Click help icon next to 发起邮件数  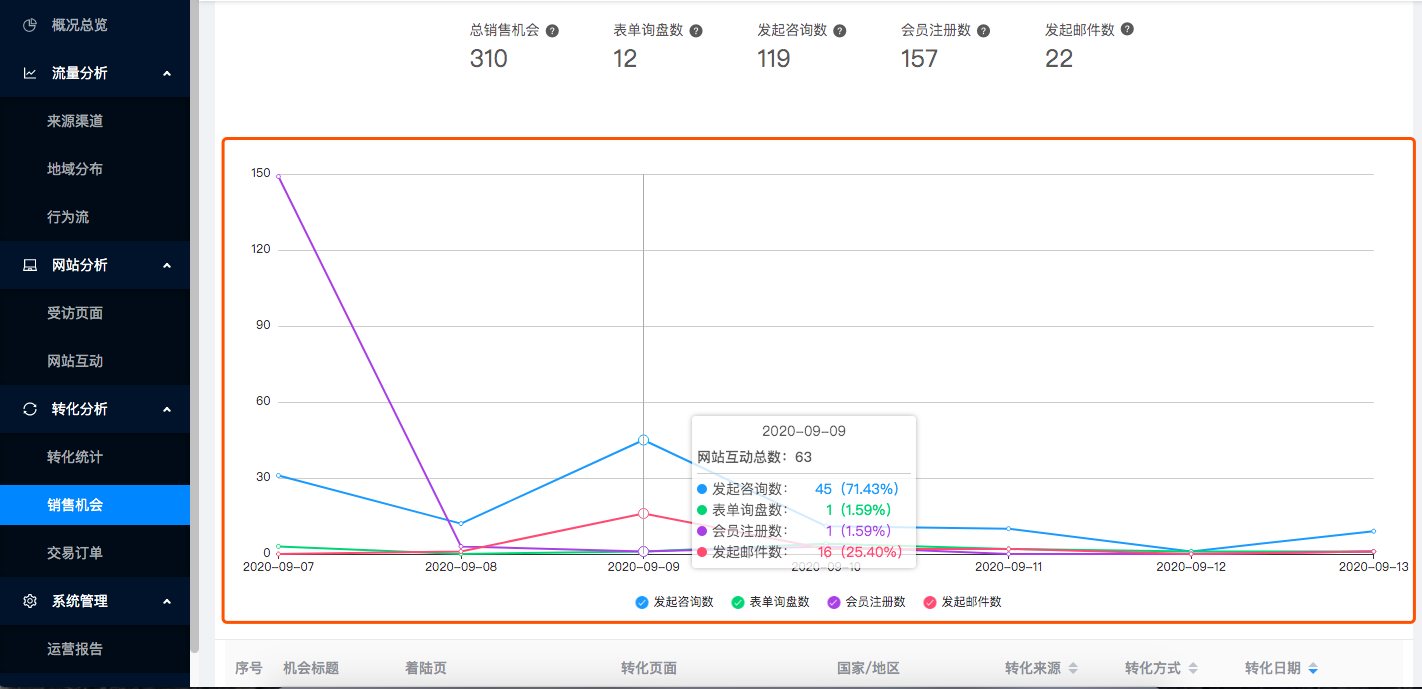(1127, 30)
